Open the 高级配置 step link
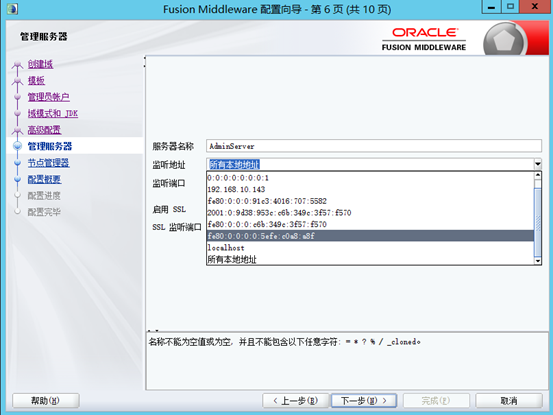 pyautogui.click(x=44, y=130)
